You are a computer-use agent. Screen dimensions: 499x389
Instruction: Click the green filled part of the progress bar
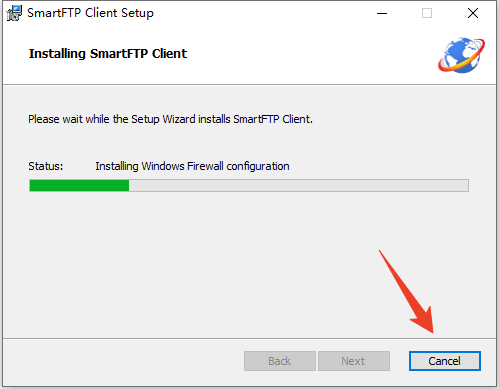point(79,185)
